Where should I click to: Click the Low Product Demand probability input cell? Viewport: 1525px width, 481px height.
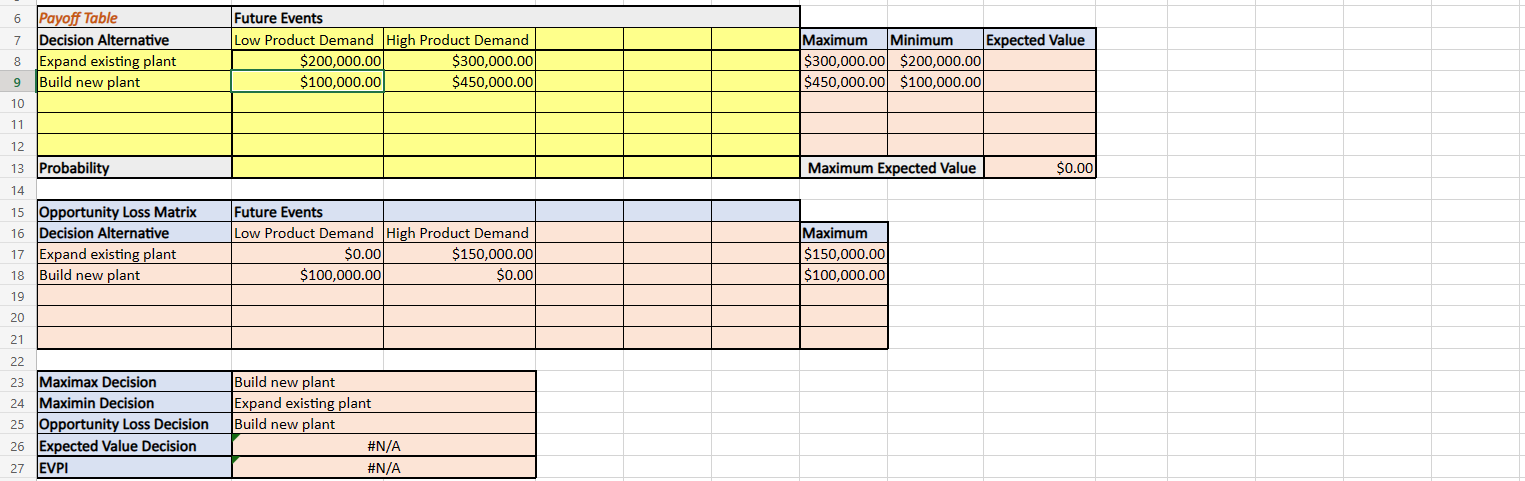pos(307,168)
